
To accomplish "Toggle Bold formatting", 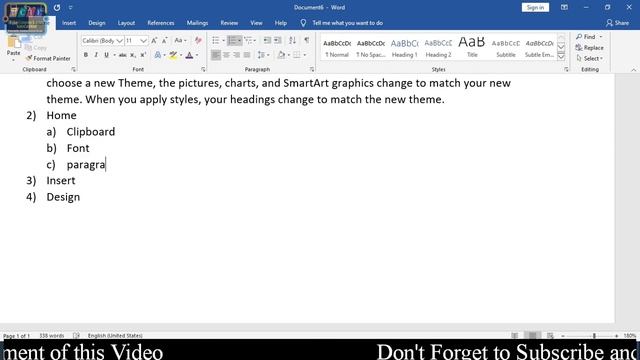I will (86, 55).
